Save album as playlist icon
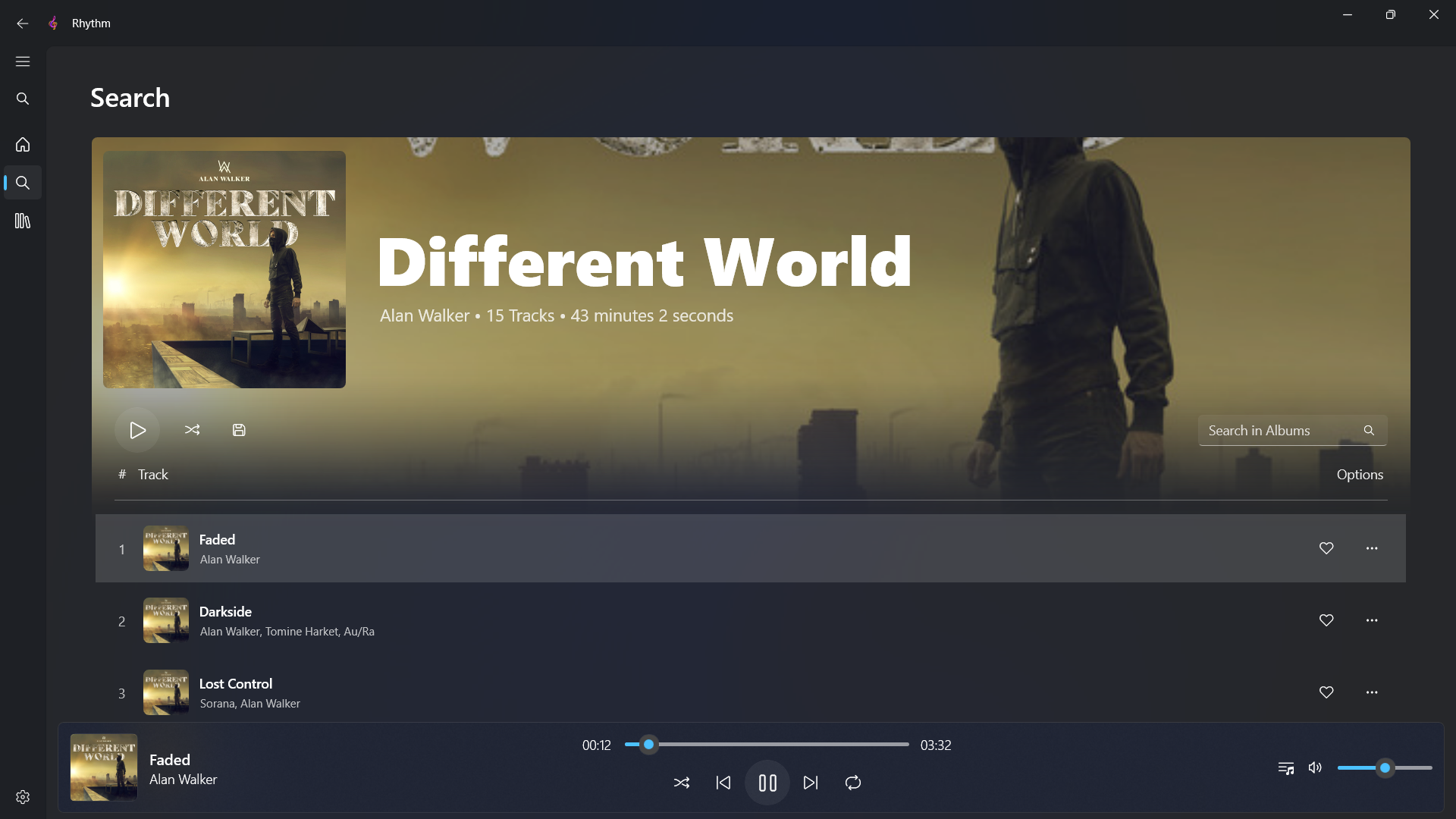 [x=239, y=430]
